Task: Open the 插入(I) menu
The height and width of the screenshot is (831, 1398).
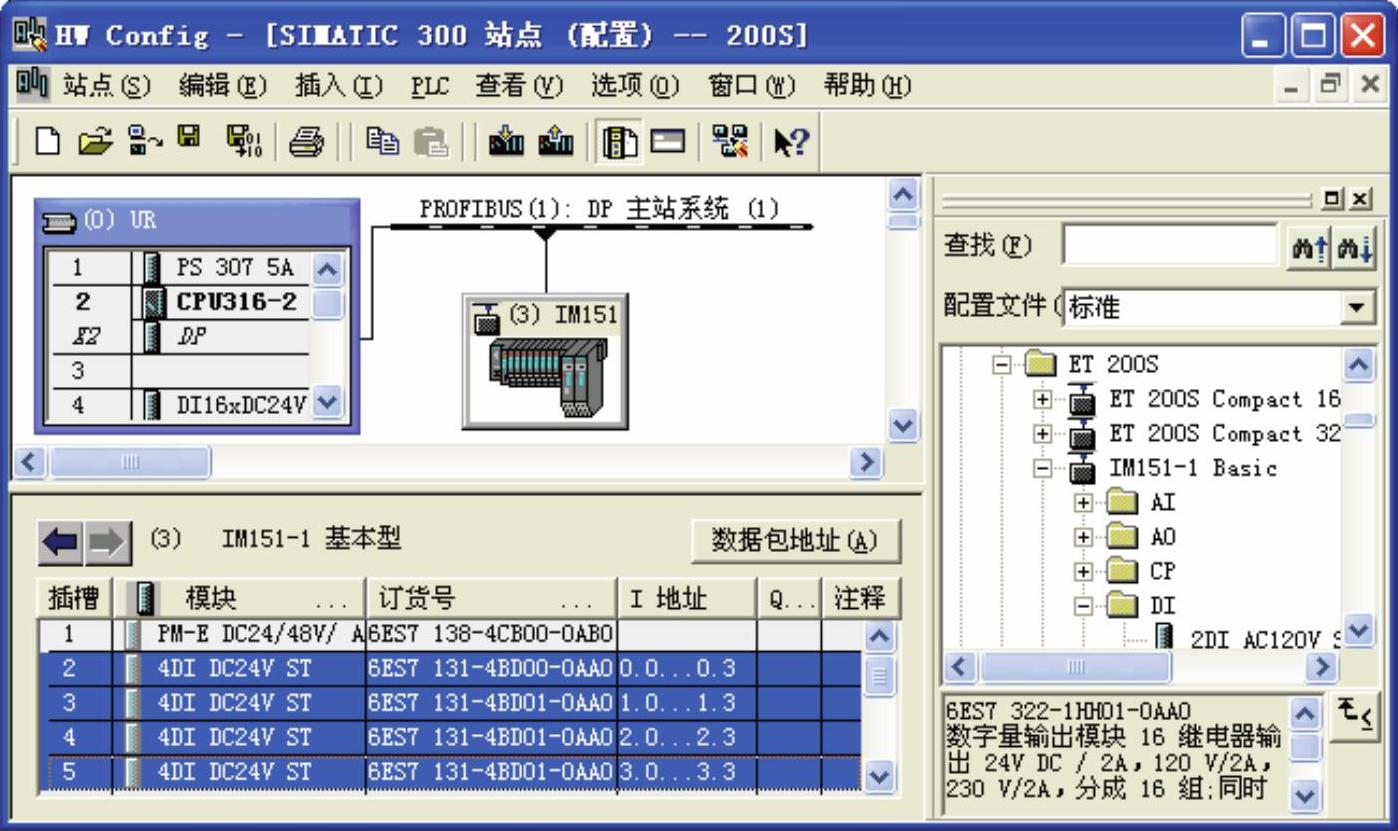Action: click(x=340, y=87)
